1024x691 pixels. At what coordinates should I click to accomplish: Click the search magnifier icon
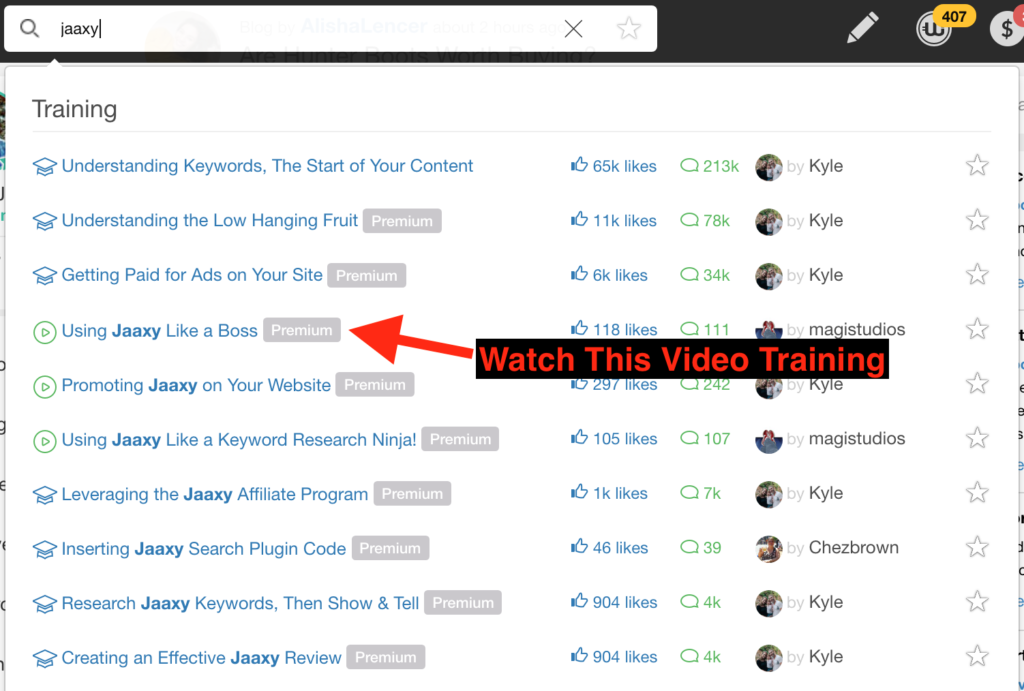pyautogui.click(x=29, y=29)
